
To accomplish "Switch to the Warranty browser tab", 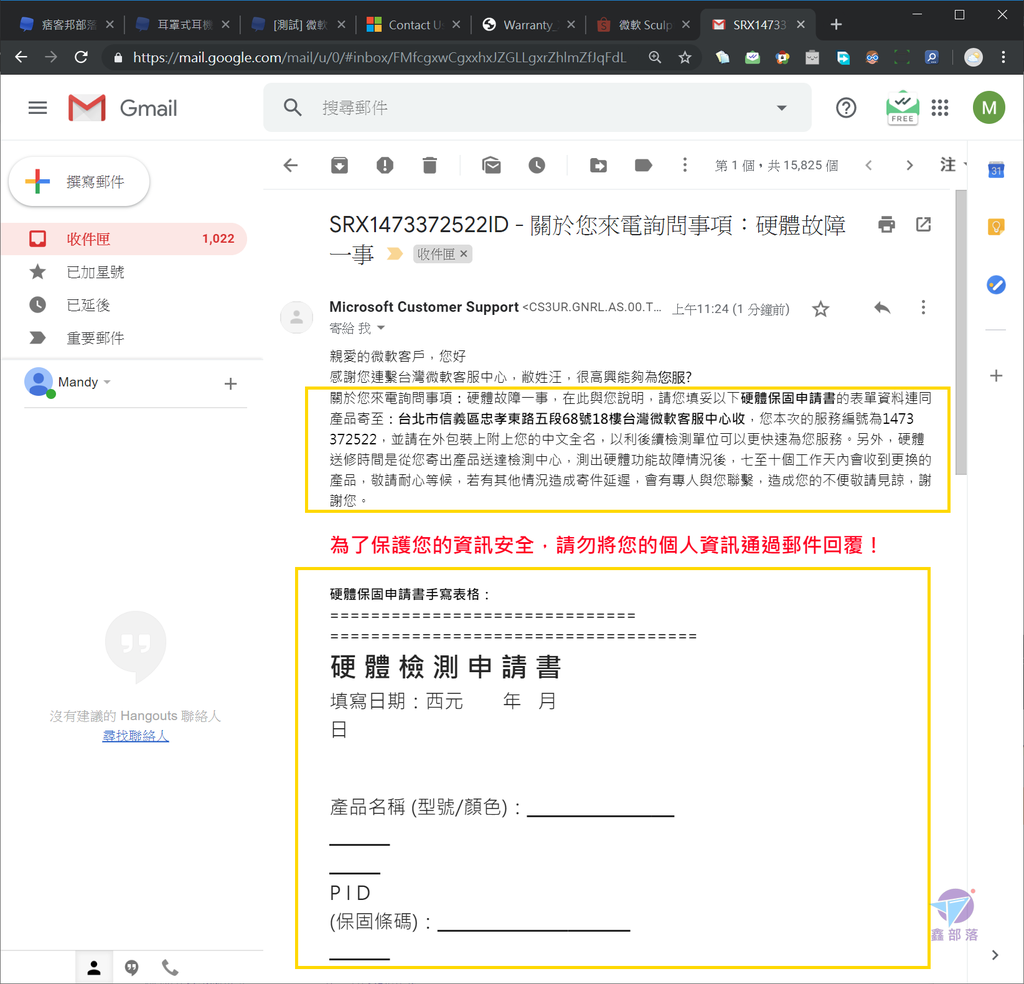I will (x=528, y=25).
